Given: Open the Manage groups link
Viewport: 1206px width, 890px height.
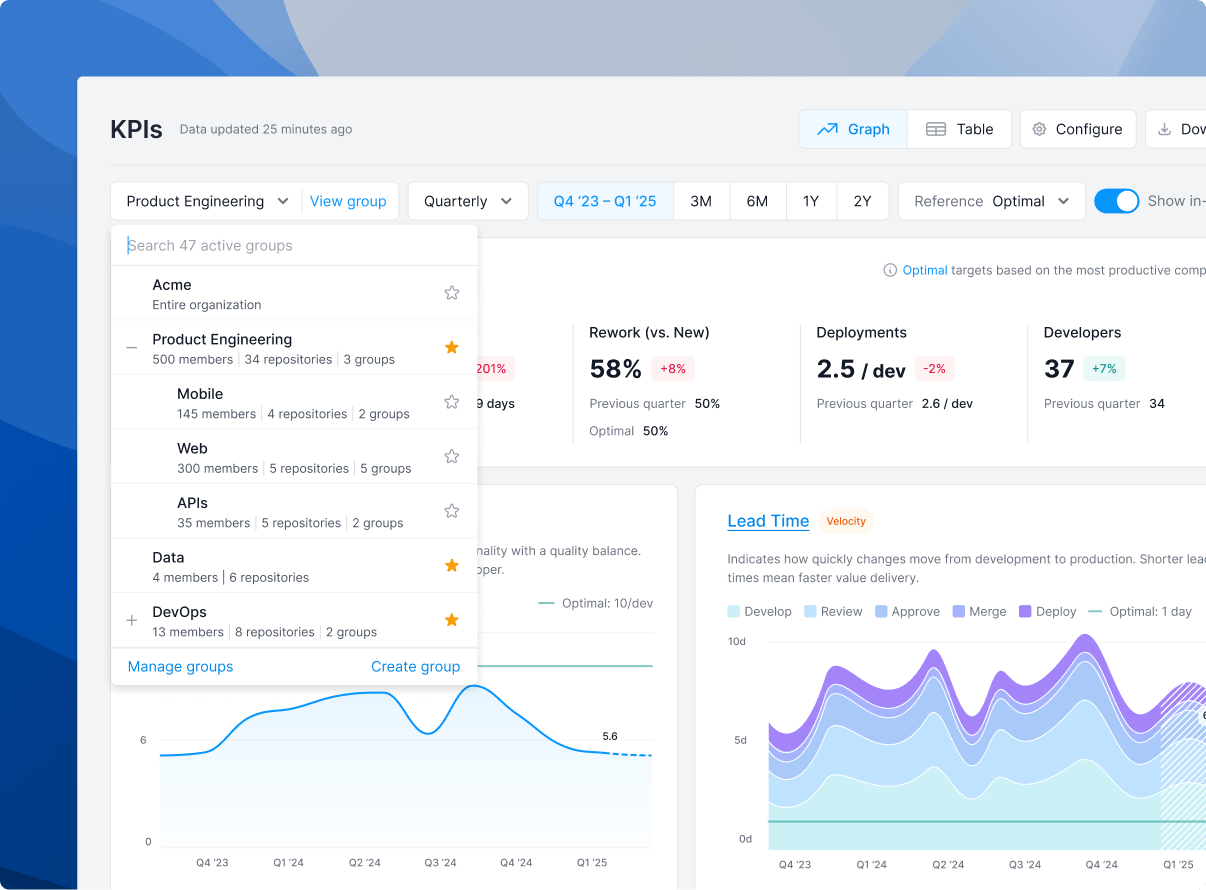Looking at the screenshot, I should 180,666.
